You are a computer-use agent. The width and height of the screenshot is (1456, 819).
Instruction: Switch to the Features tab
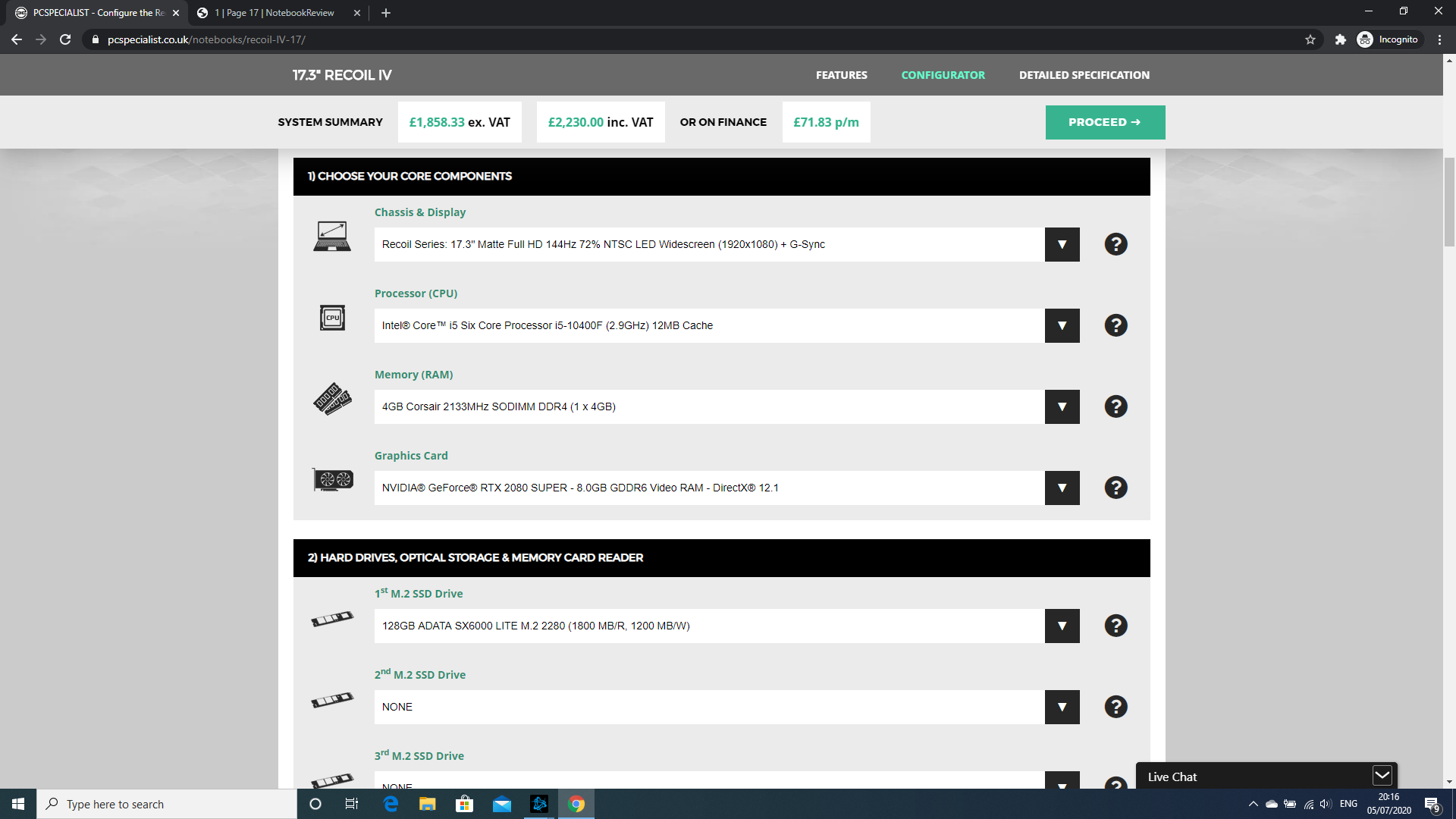click(x=841, y=75)
